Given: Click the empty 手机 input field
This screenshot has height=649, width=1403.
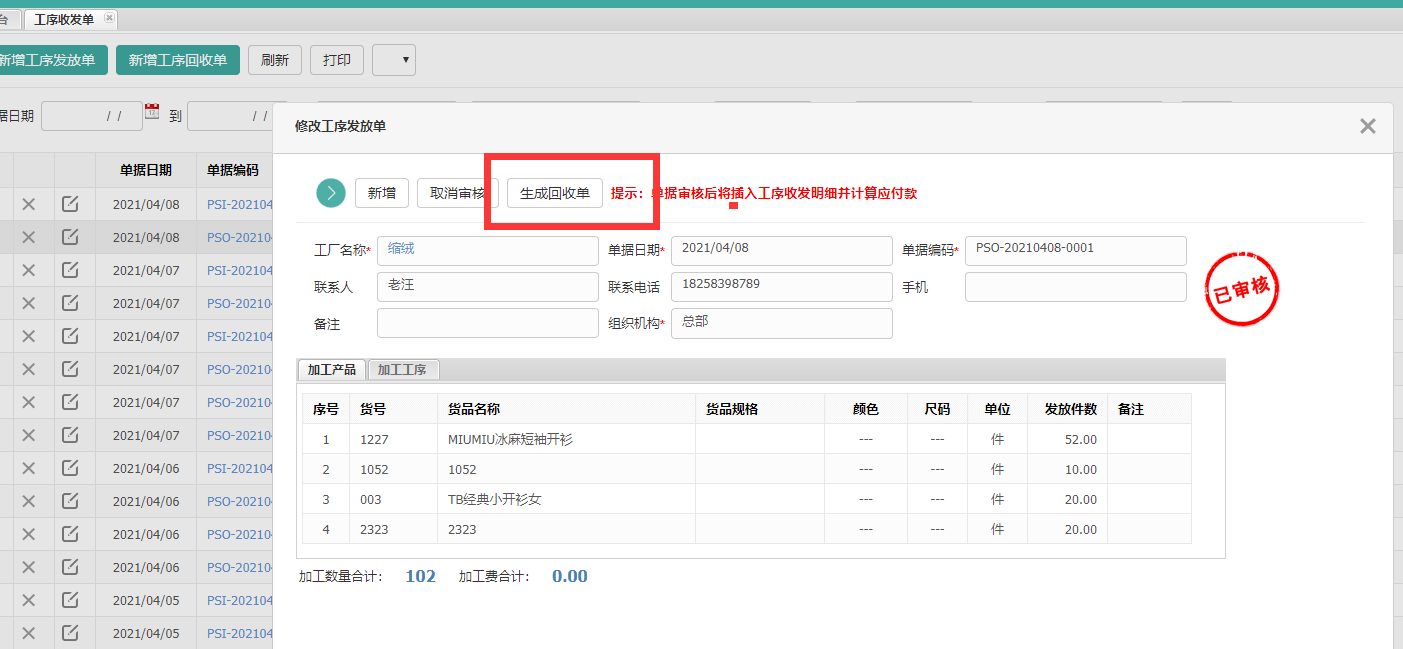Looking at the screenshot, I should [1074, 287].
